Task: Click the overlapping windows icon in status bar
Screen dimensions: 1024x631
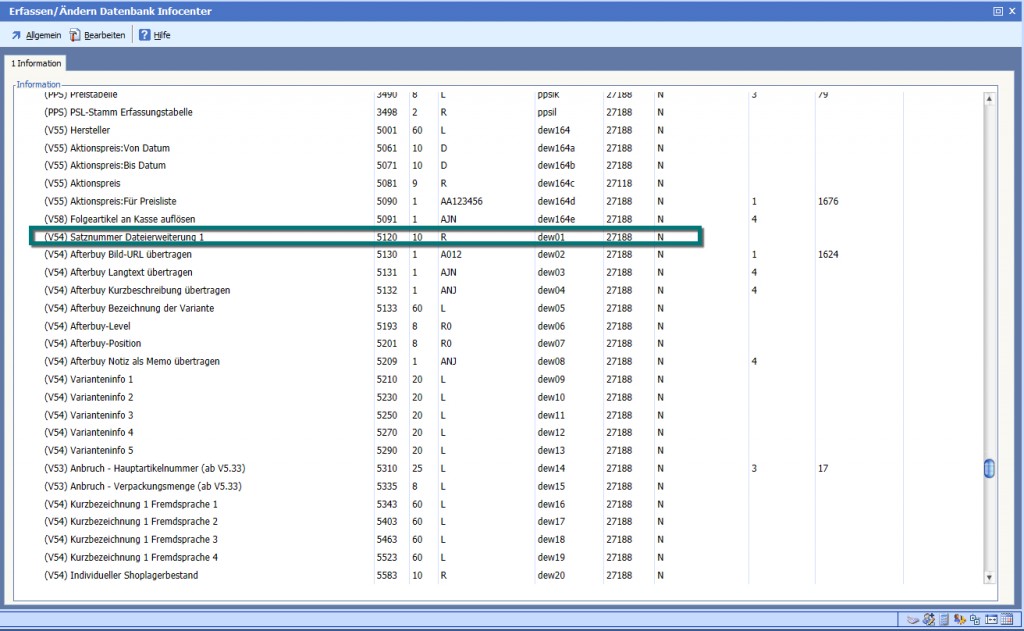Action: (x=975, y=620)
